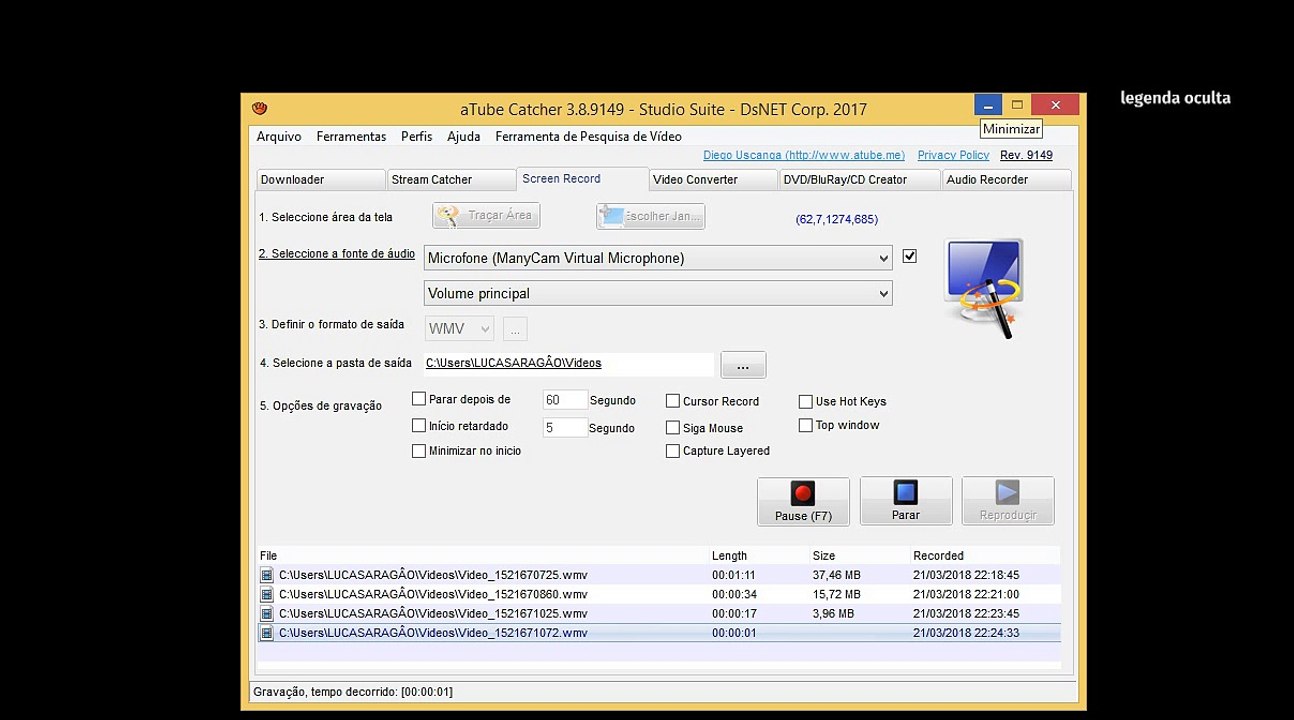Switch to the Audio Recorder tab

[1006, 180]
